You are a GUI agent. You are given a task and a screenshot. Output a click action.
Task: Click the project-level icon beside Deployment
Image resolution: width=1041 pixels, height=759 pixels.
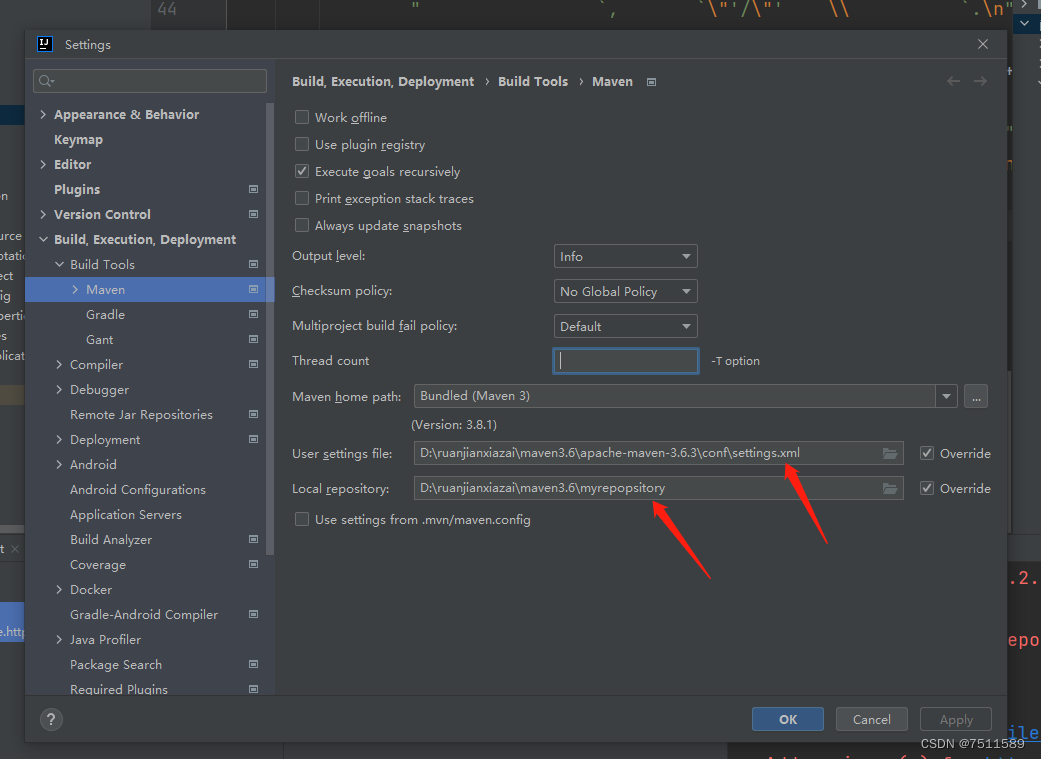click(253, 440)
